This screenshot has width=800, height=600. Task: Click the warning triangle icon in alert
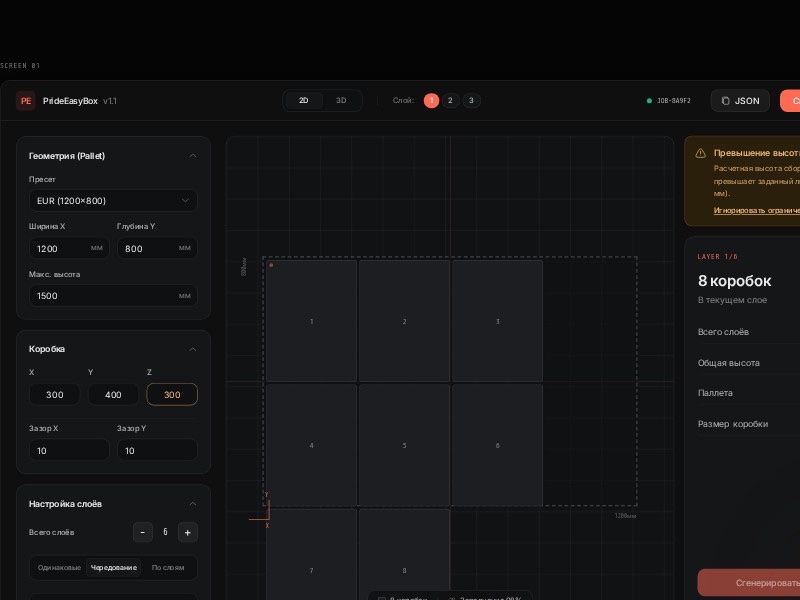[x=700, y=153]
